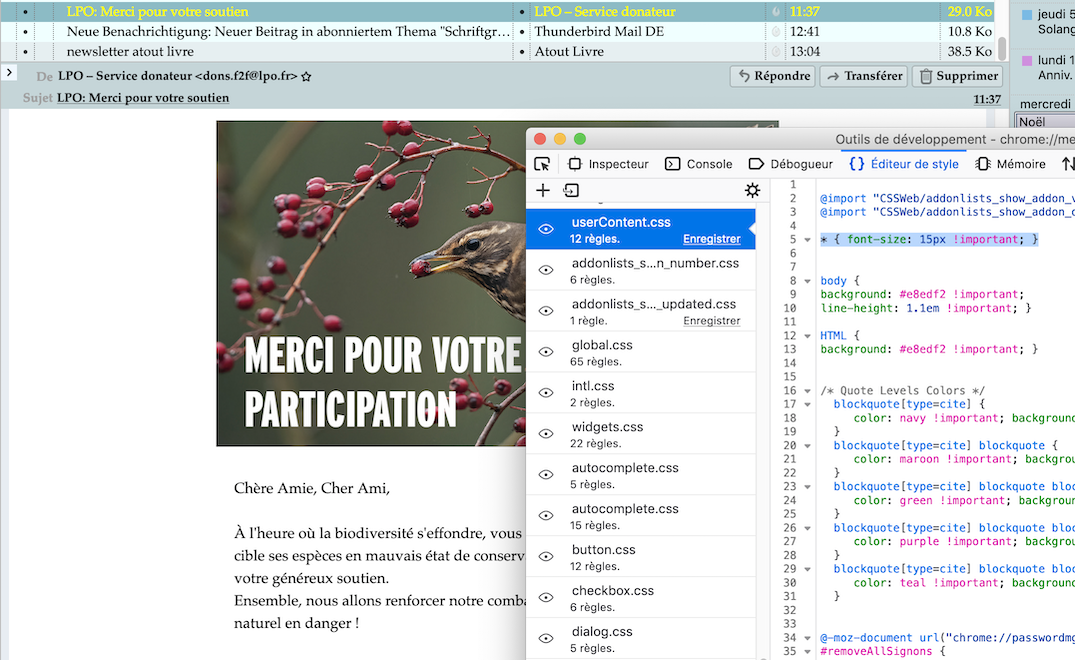Click the Transférer forward button
The width and height of the screenshot is (1075, 660).
pos(863,76)
